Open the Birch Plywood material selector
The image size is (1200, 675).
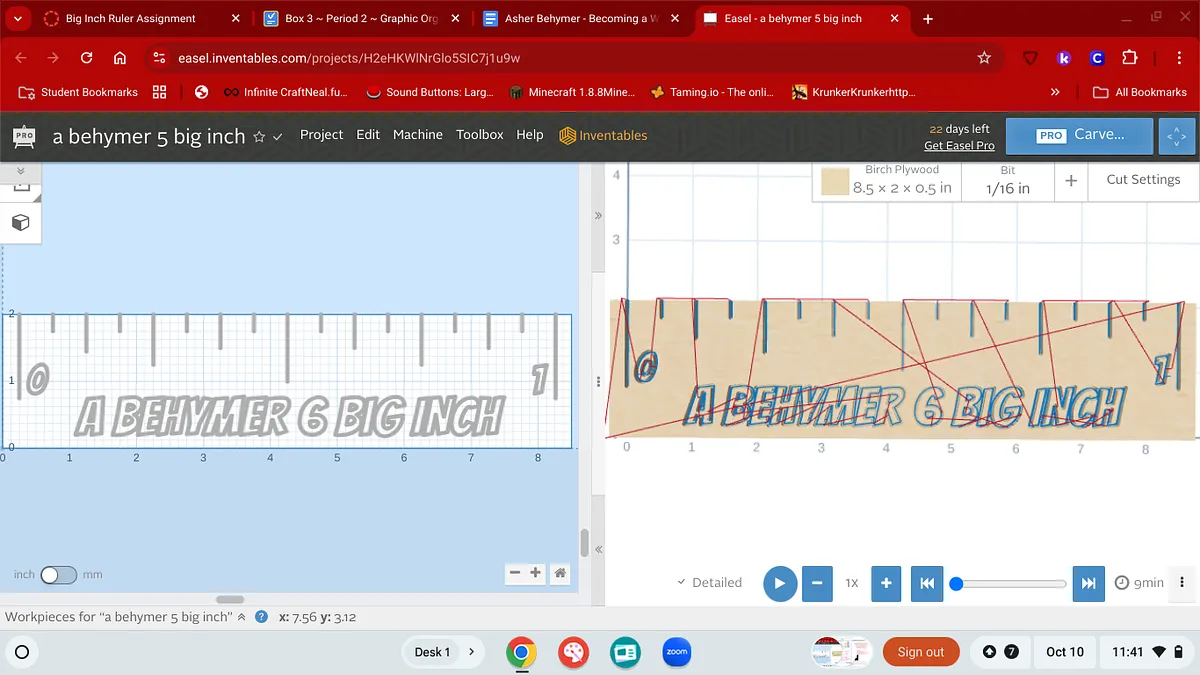[886, 181]
